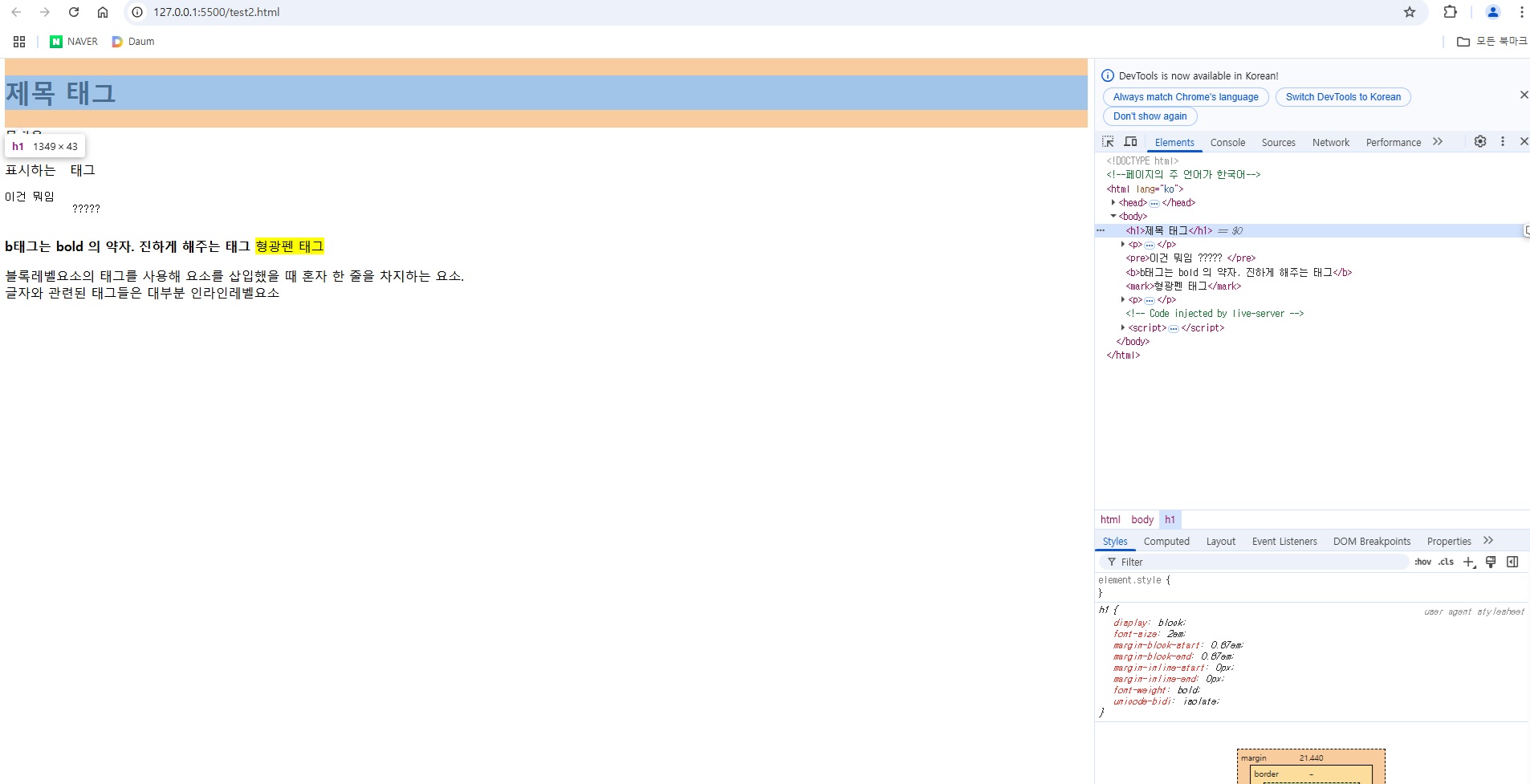This screenshot has width=1530, height=784.
Task: Expand the second p element
Action: (1123, 300)
